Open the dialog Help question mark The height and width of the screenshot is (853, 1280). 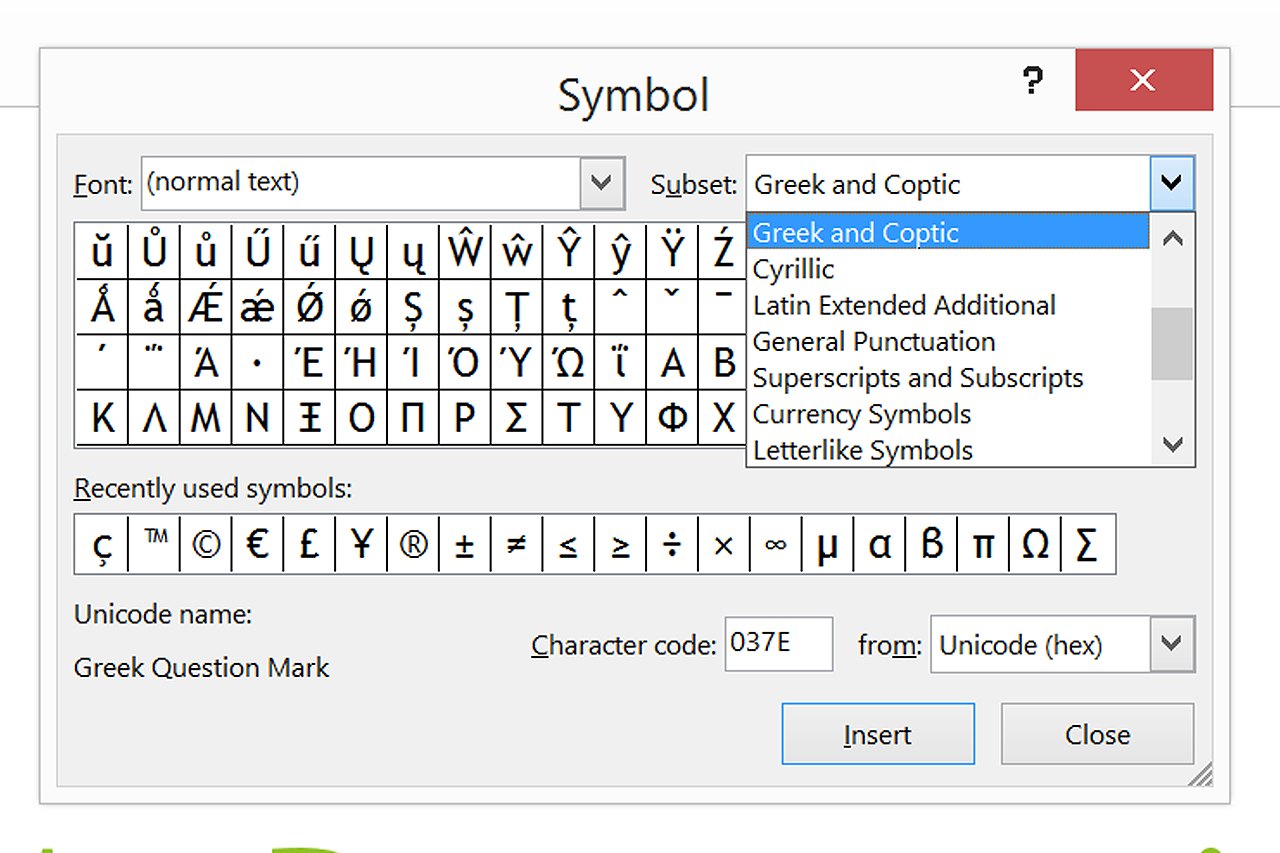pyautogui.click(x=1033, y=80)
